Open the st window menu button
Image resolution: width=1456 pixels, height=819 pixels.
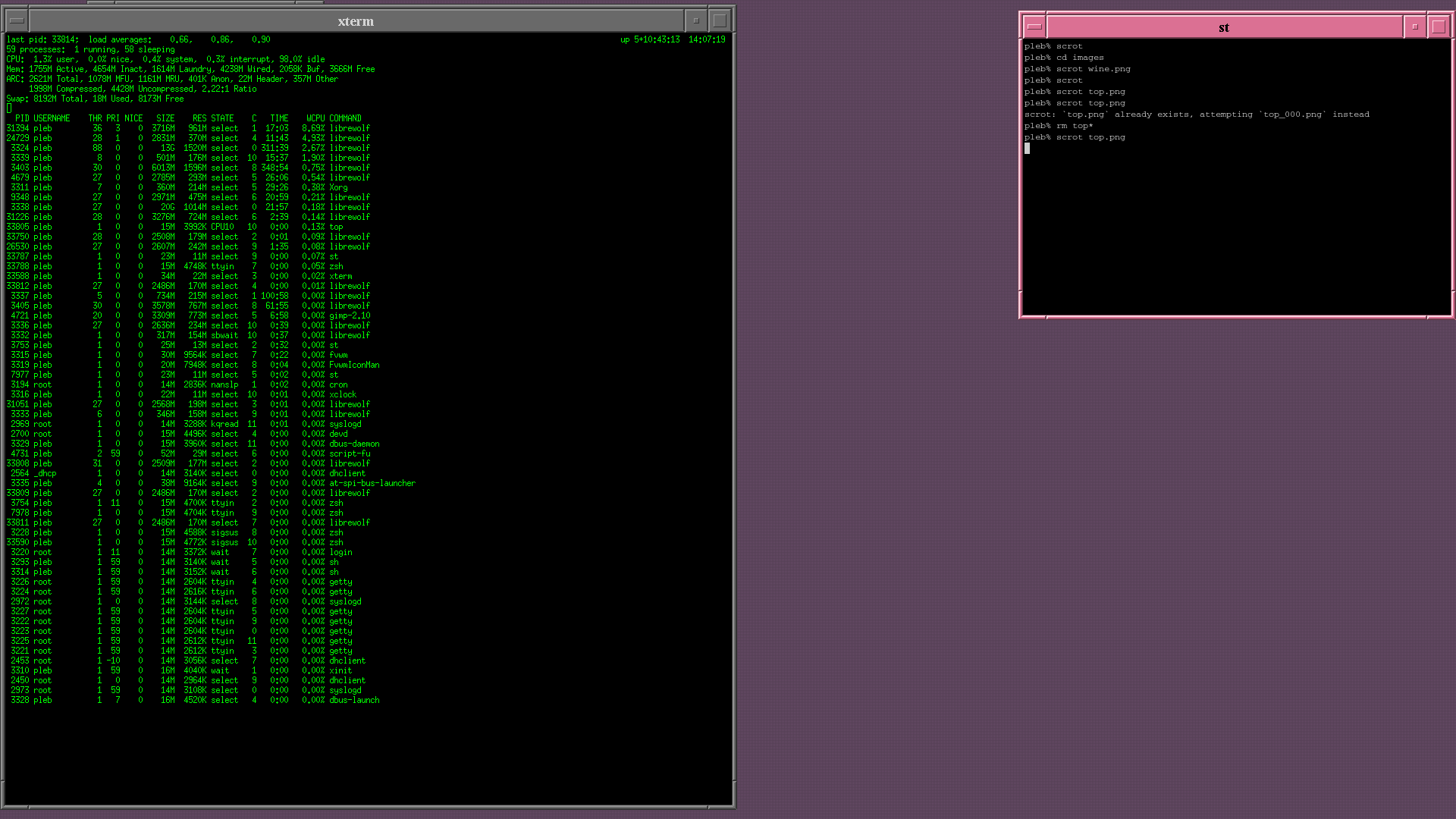1034,27
